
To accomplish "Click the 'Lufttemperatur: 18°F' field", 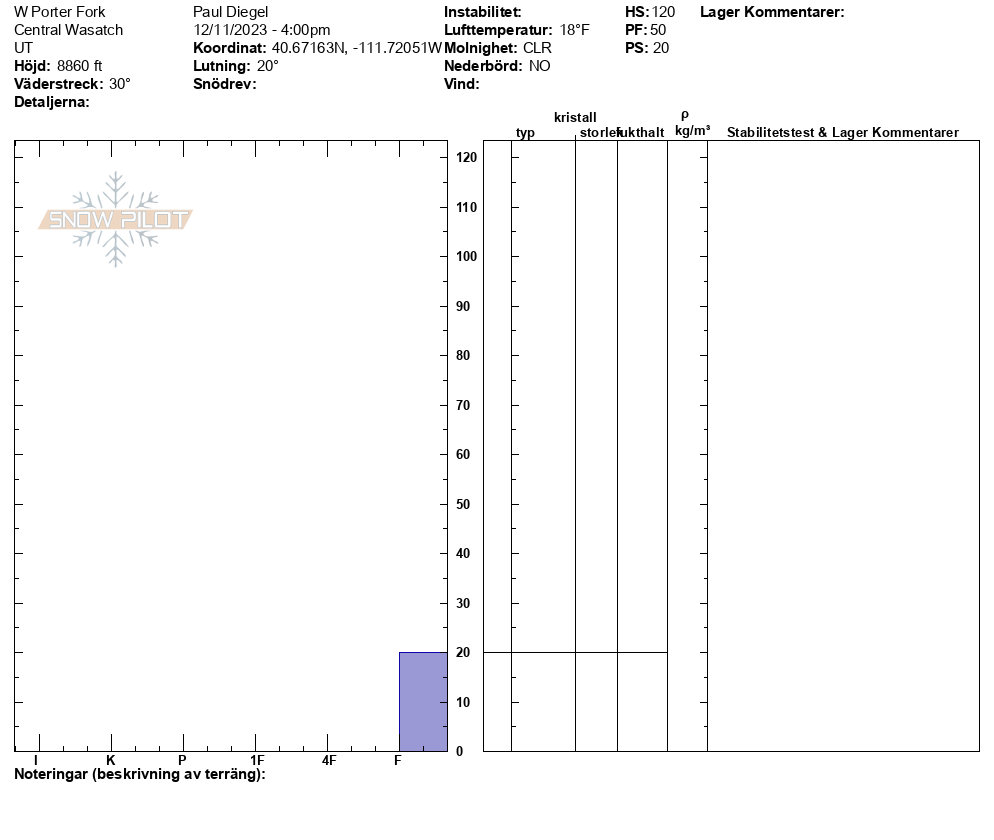I will [x=517, y=30].
